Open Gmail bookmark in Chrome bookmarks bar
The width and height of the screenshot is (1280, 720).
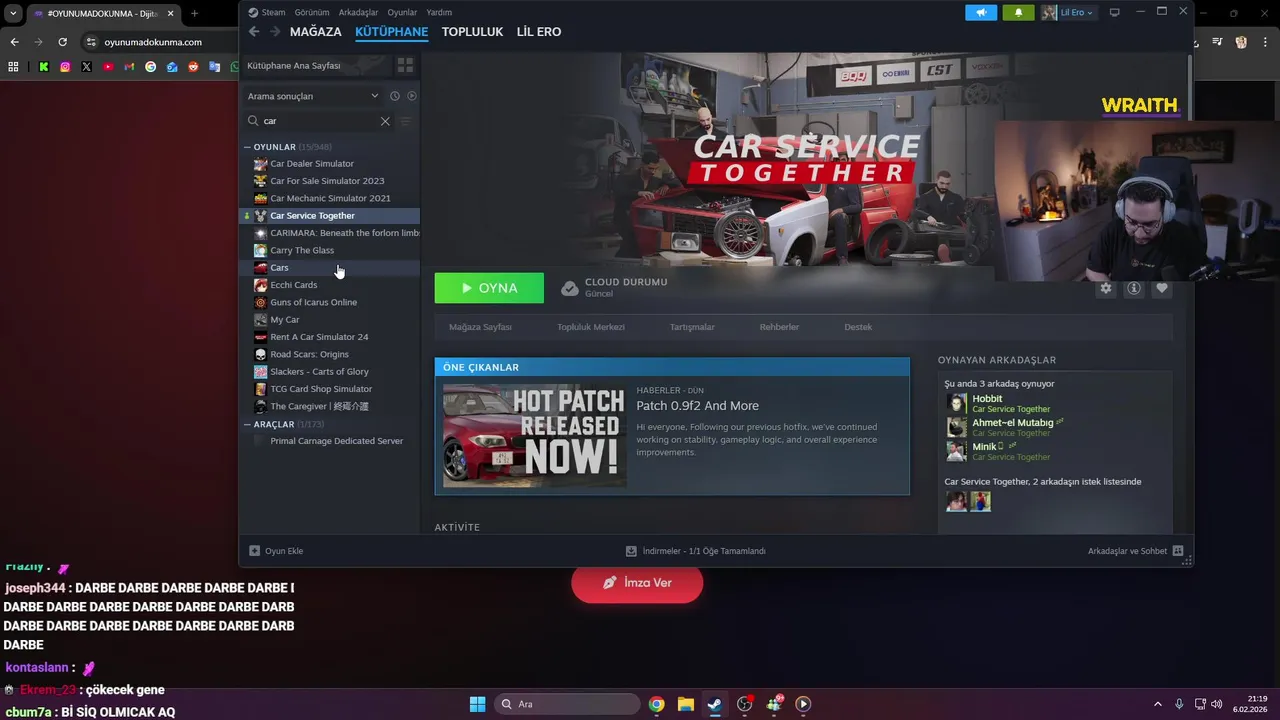129,67
